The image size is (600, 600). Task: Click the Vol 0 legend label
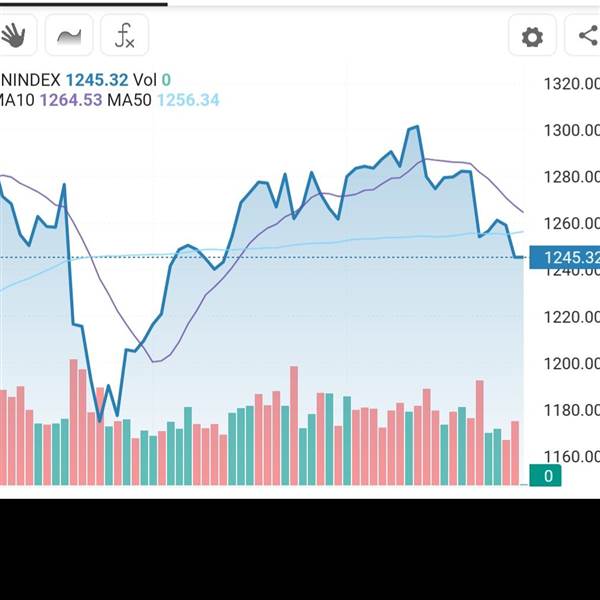point(152,80)
